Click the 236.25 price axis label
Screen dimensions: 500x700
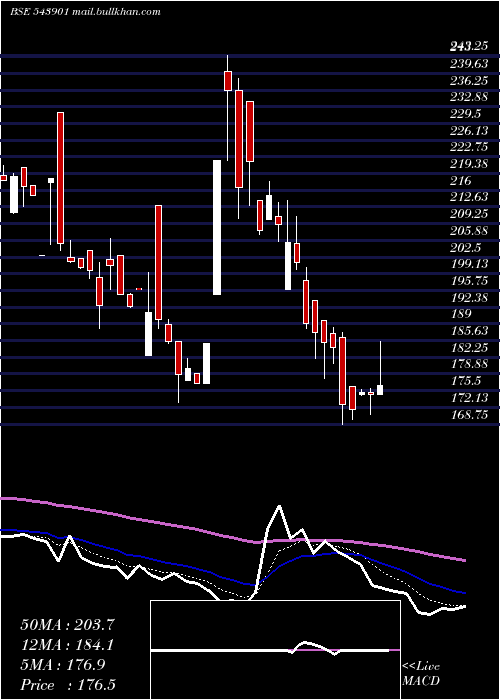[x=469, y=80]
